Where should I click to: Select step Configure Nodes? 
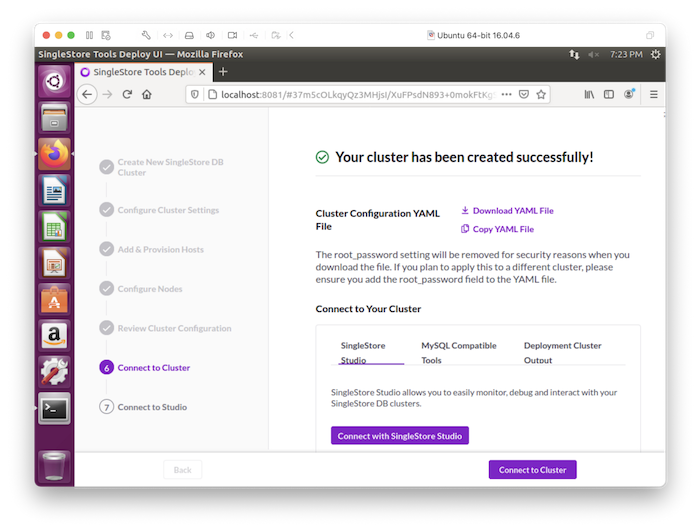point(141,289)
